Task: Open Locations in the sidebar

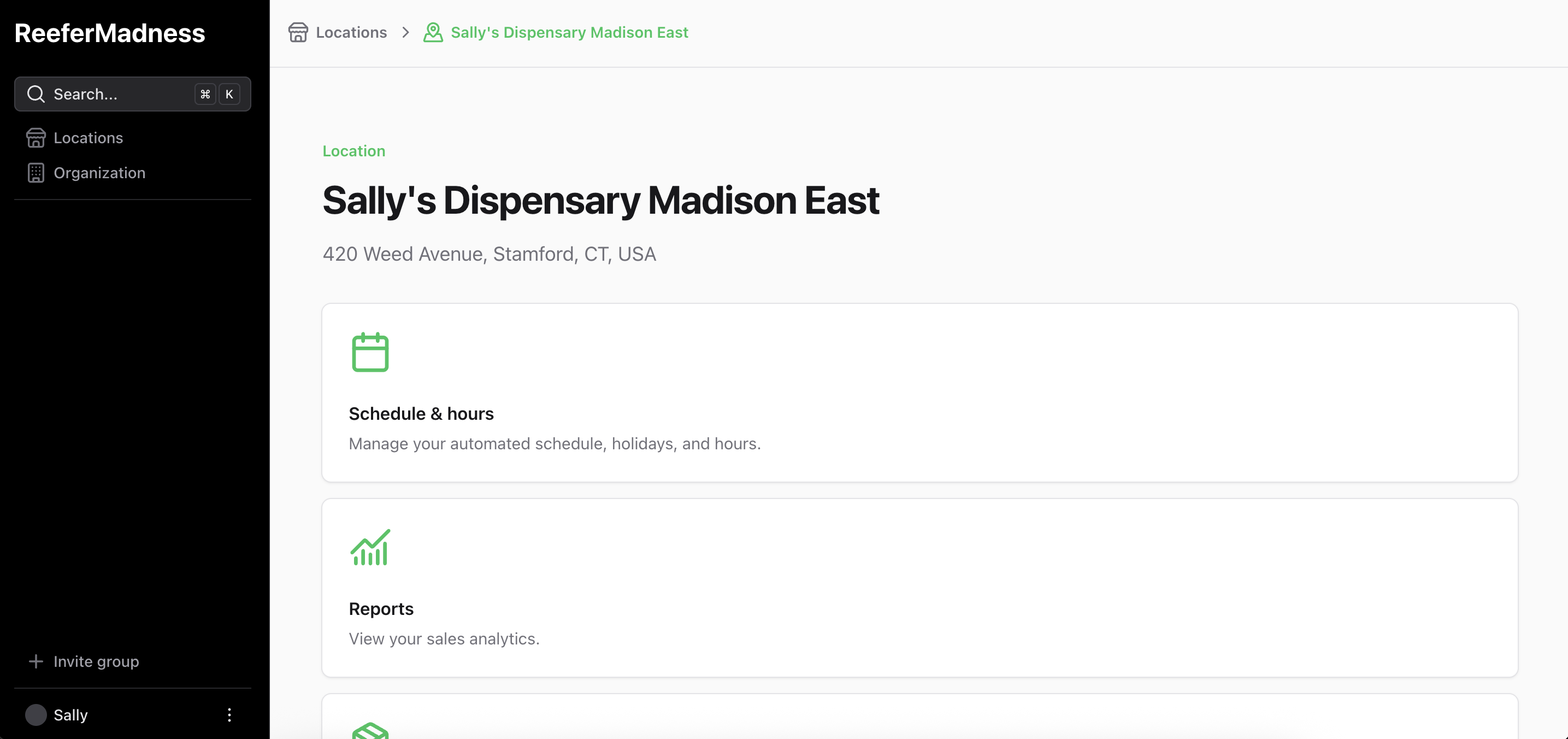Action: point(89,138)
